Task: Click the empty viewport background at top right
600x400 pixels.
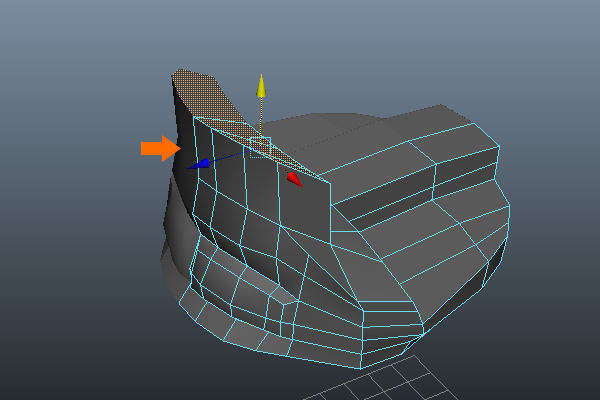Action: pos(520,50)
